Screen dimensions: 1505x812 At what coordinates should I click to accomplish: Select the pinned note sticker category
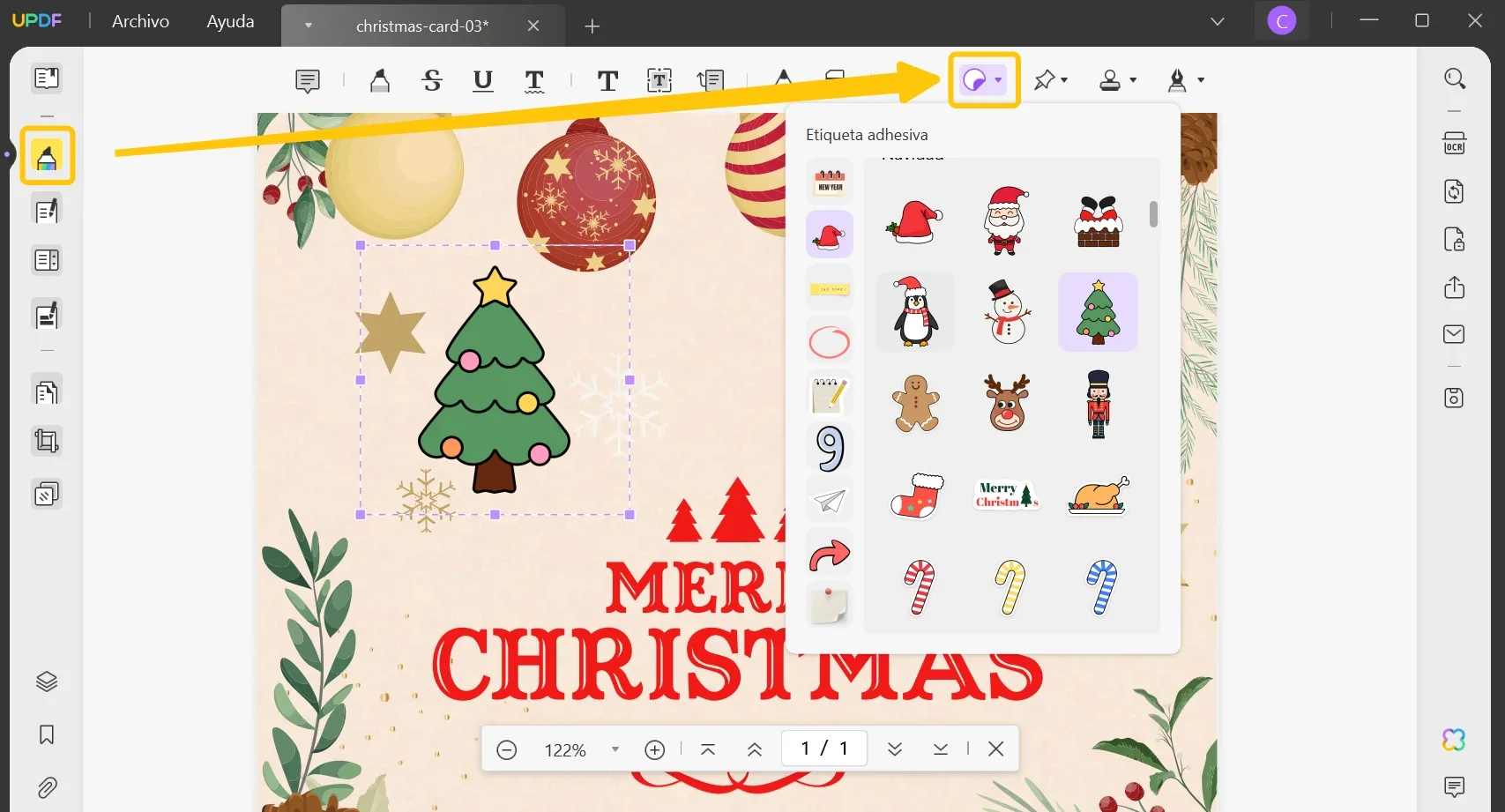[830, 606]
